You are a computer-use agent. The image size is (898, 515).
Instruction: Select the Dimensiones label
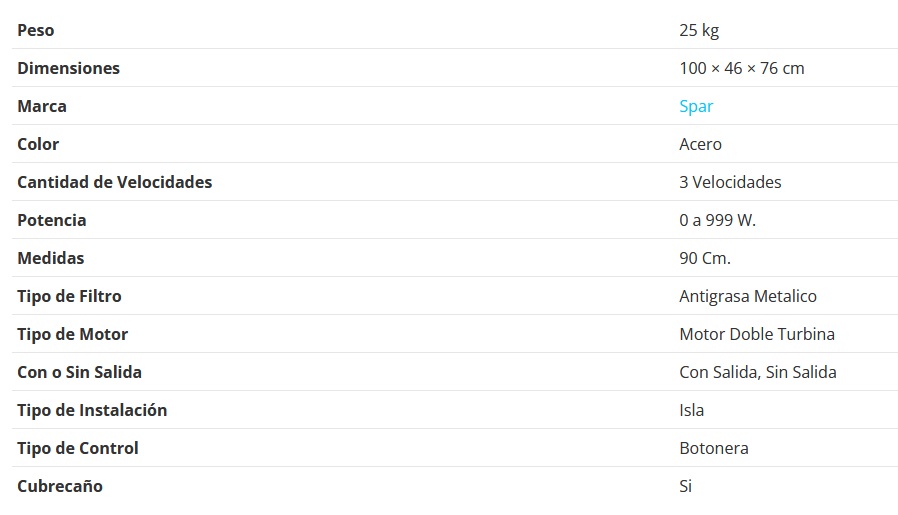[x=68, y=68]
